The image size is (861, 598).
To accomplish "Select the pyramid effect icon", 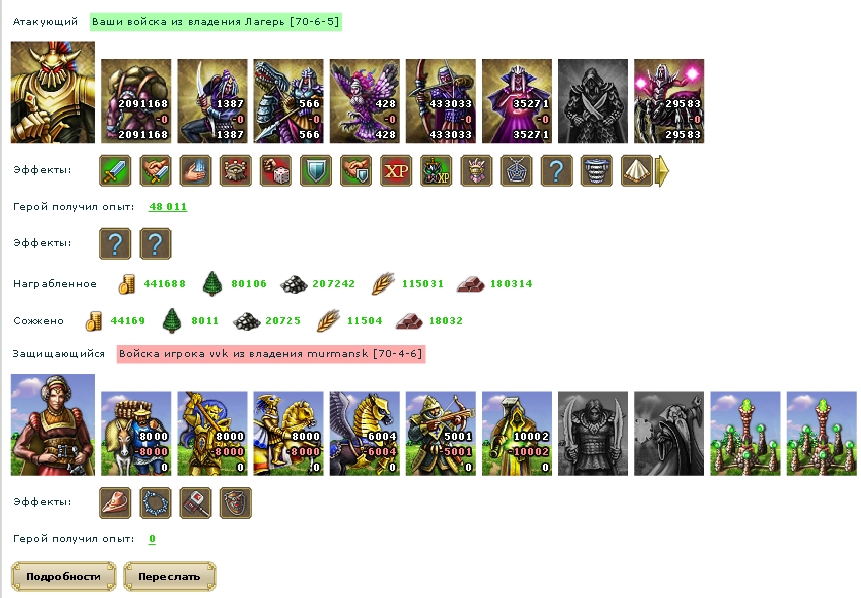I will (636, 171).
